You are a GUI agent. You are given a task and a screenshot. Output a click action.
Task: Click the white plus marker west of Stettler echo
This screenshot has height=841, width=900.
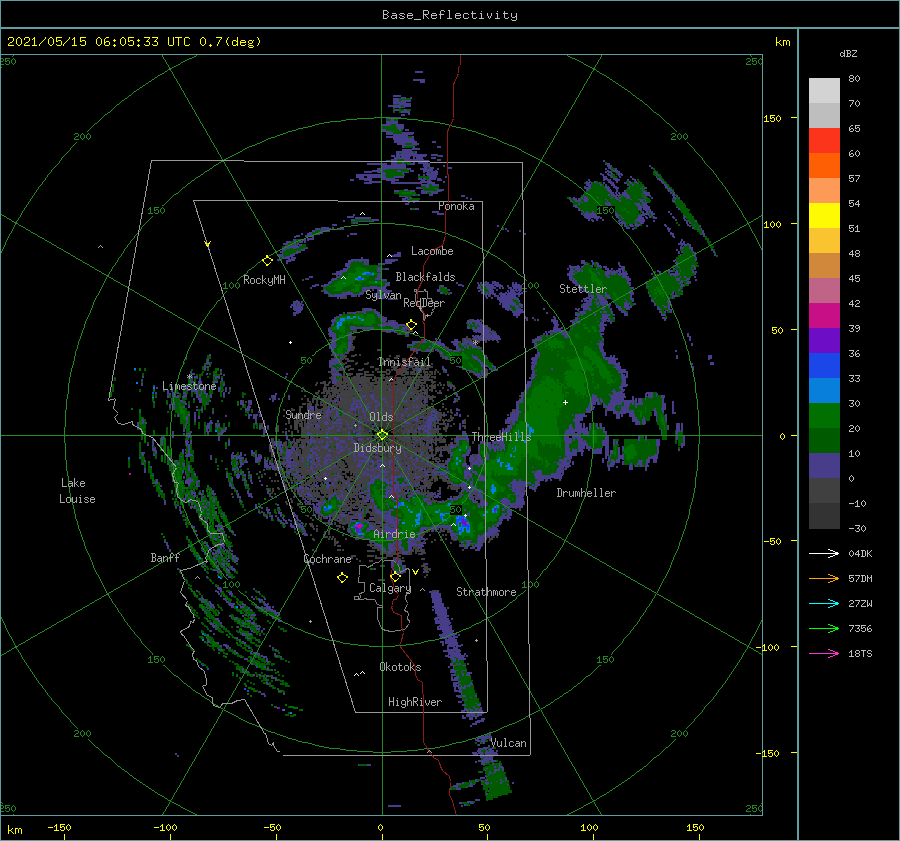click(565, 402)
